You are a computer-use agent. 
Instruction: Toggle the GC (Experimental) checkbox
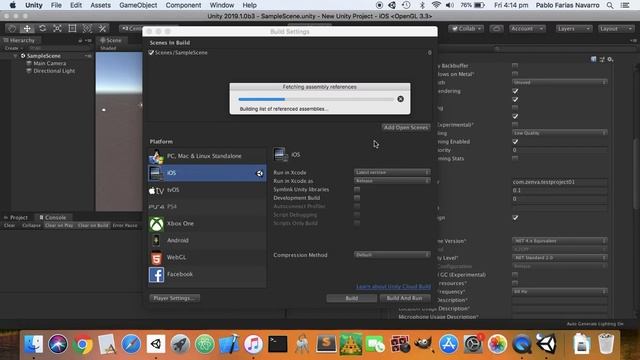click(x=515, y=275)
